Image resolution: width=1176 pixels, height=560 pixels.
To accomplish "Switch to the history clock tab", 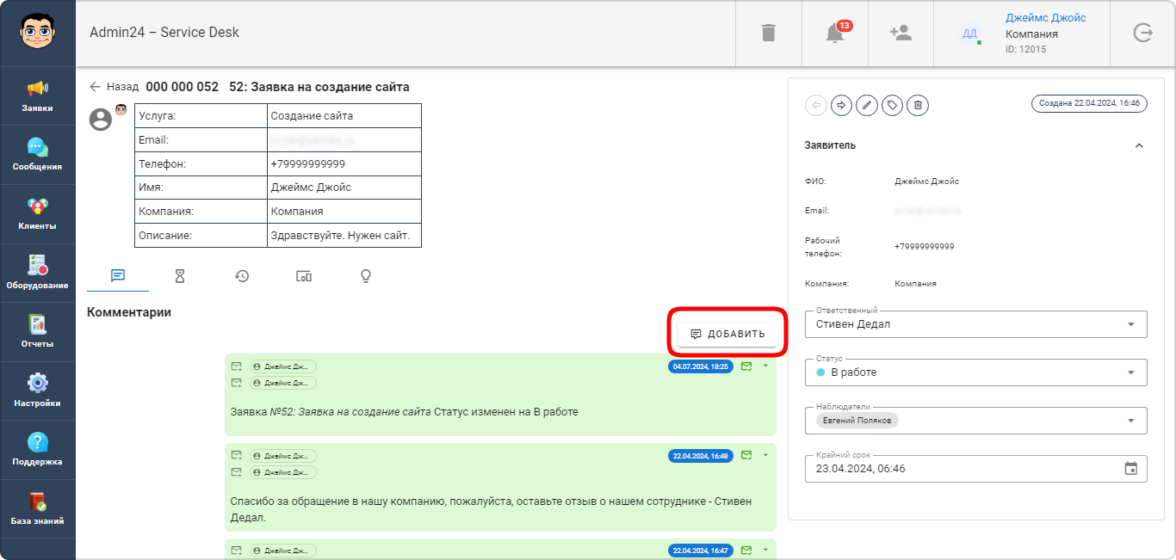I will tap(242, 276).
